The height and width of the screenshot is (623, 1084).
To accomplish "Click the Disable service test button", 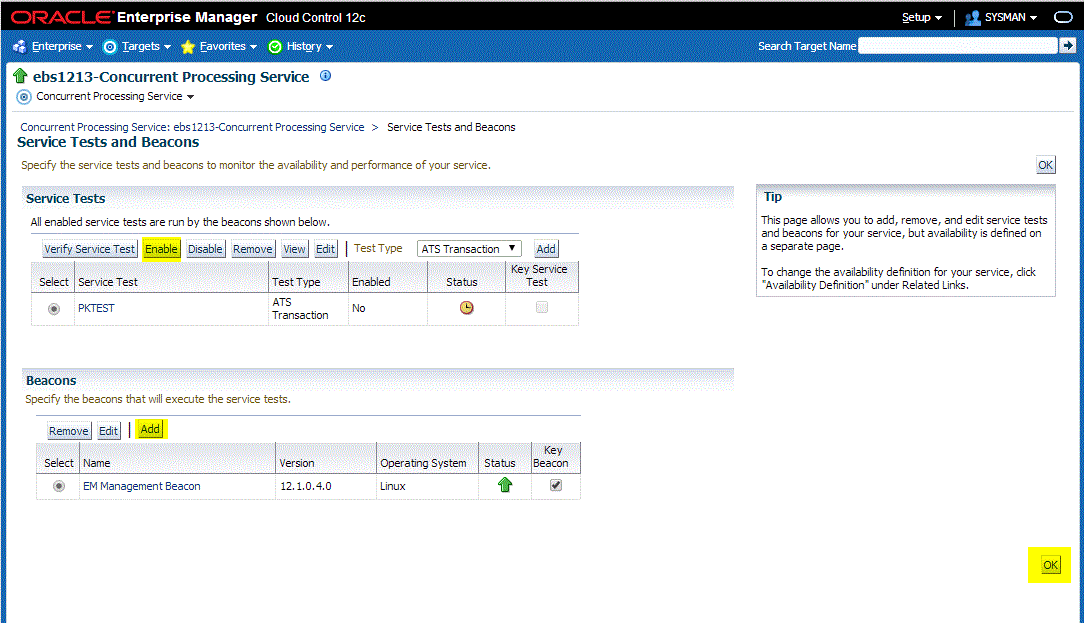I will (x=205, y=249).
